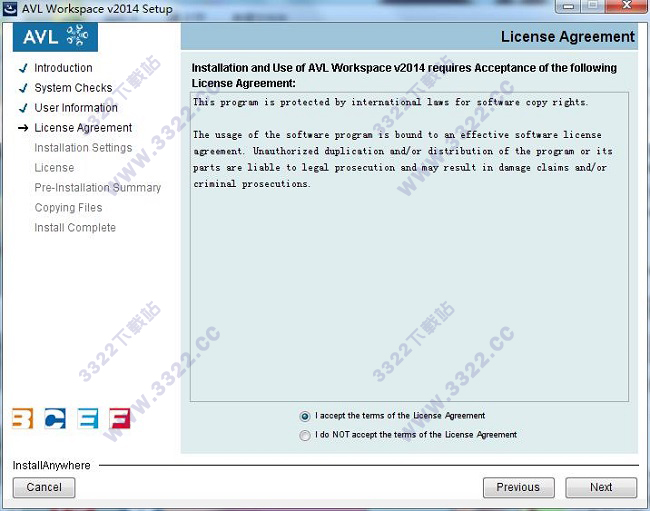The width and height of the screenshot is (650, 511).
Task: Click the License Agreement step in sidebar
Action: click(x=83, y=128)
